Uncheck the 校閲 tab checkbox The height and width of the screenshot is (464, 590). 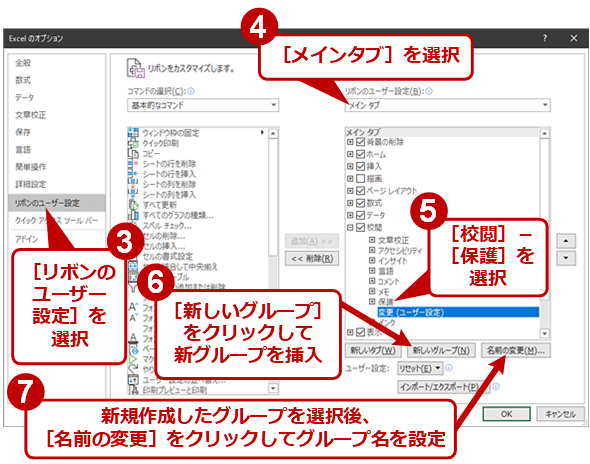(x=360, y=227)
